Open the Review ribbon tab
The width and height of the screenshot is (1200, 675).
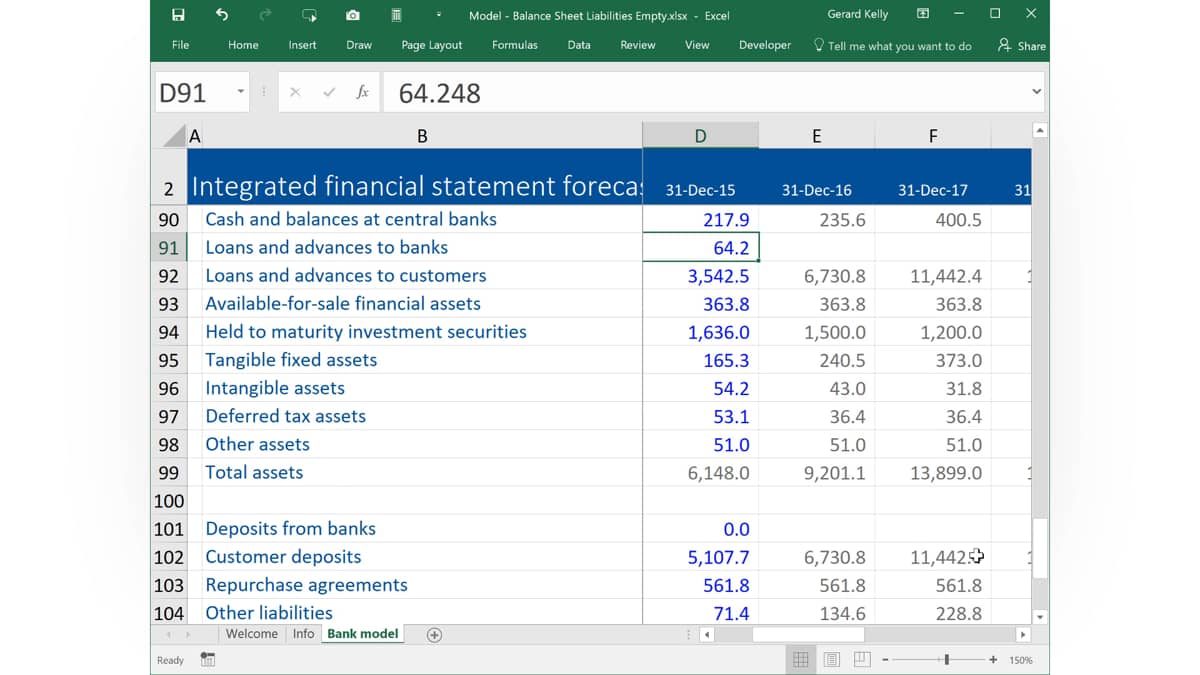click(638, 45)
